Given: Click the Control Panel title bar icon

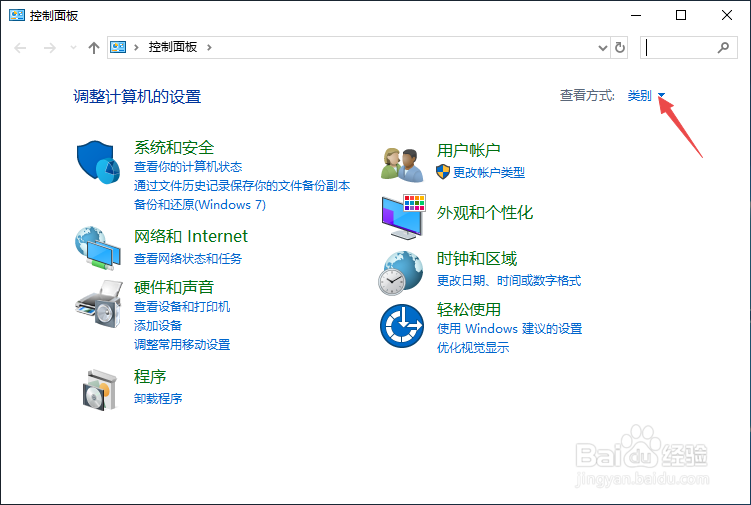Looking at the screenshot, I should tap(17, 15).
